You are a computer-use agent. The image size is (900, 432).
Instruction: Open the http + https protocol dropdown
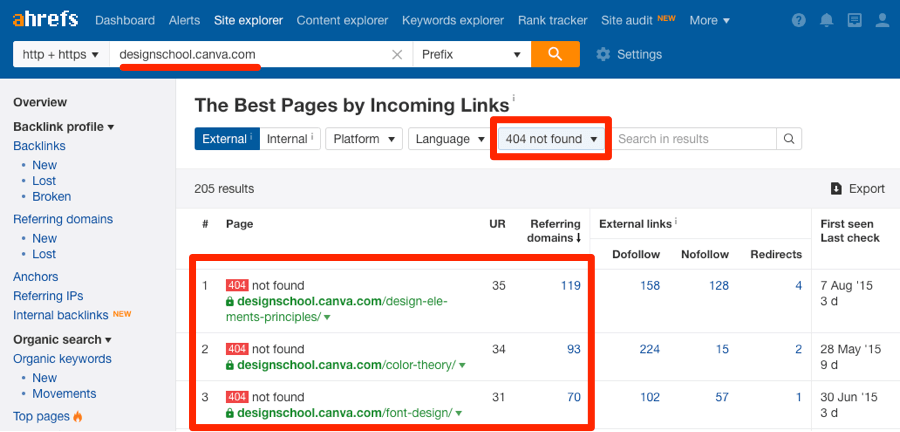tap(61, 55)
